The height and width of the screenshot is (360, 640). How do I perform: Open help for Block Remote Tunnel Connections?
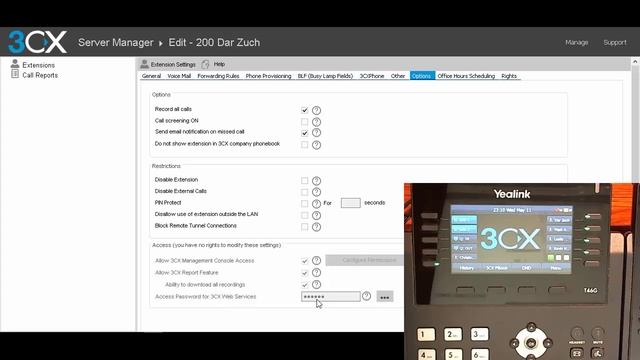tap(316, 227)
